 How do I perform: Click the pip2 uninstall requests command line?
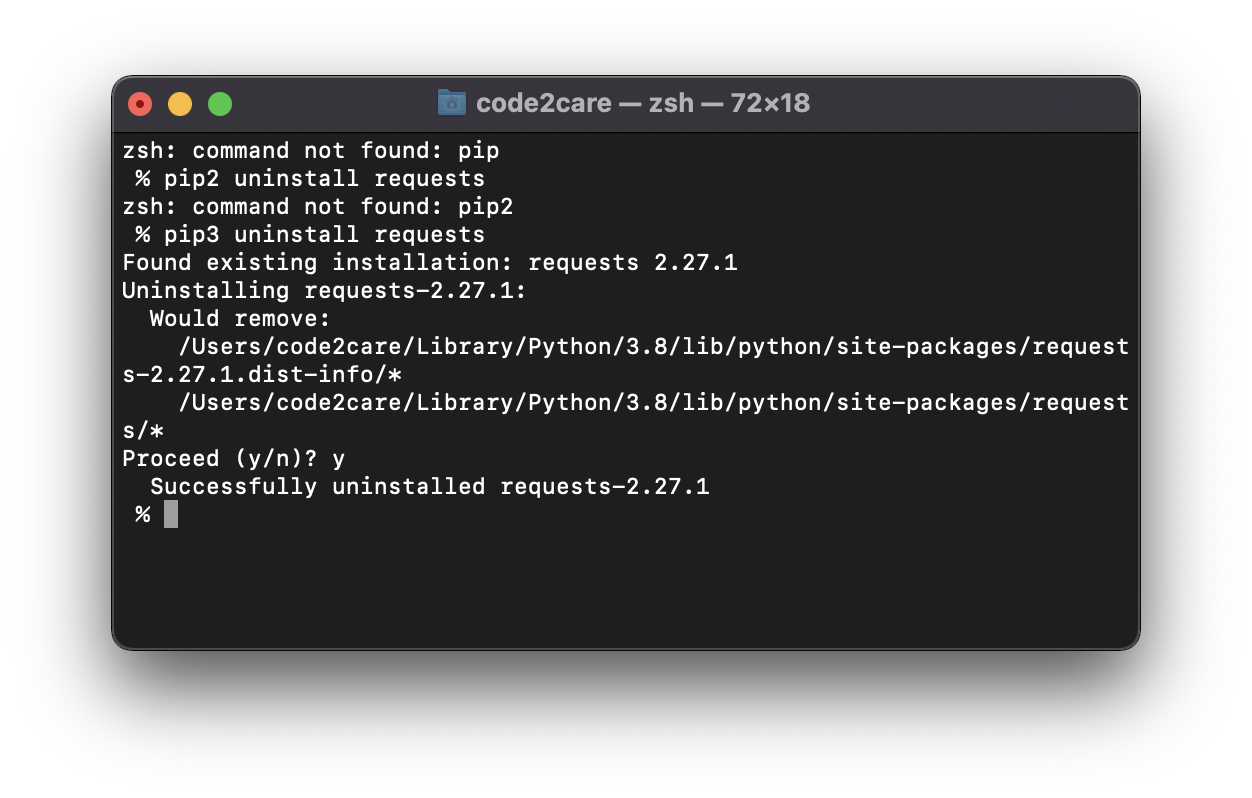310,178
